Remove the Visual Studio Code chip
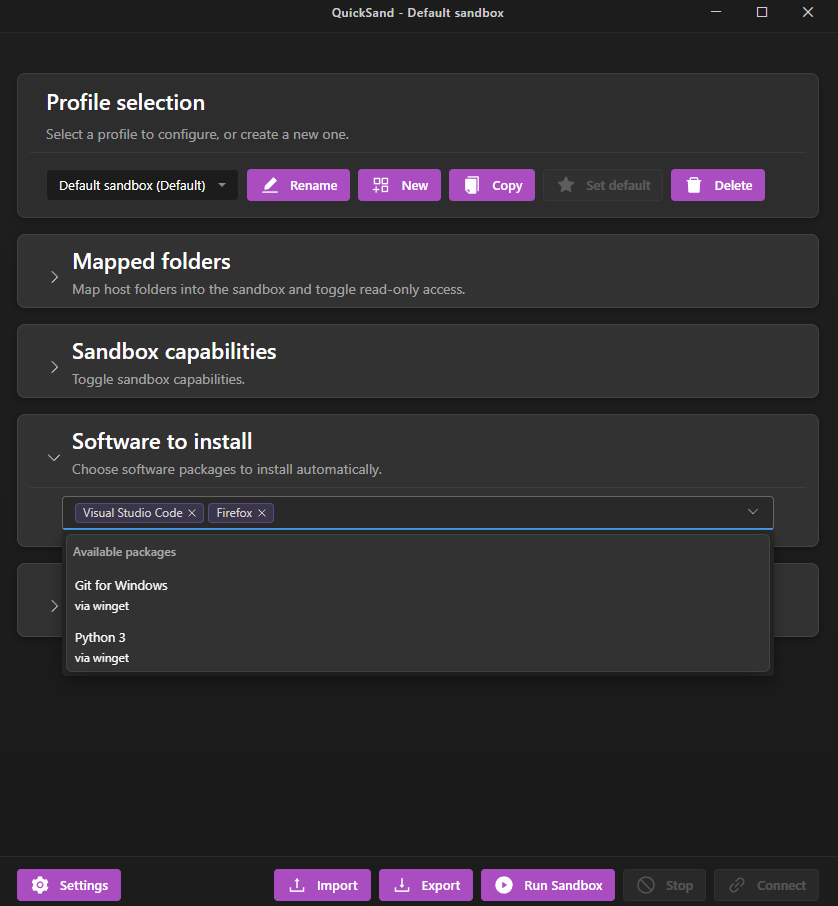 (x=191, y=512)
